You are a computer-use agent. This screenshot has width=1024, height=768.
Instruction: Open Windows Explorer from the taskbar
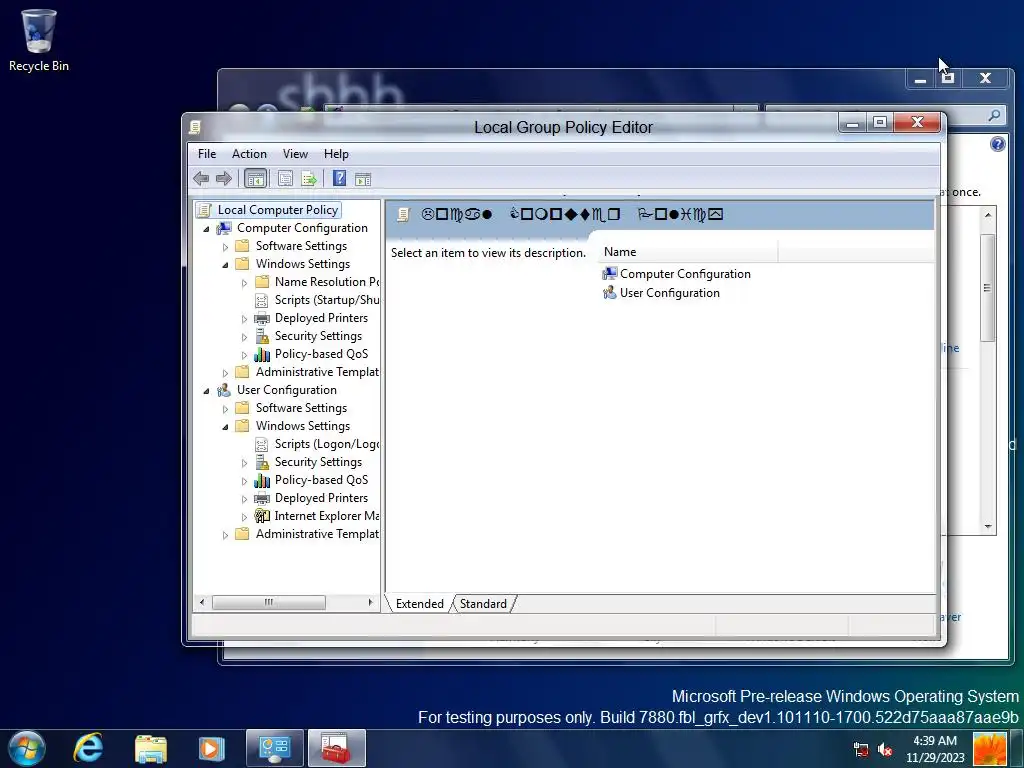151,749
